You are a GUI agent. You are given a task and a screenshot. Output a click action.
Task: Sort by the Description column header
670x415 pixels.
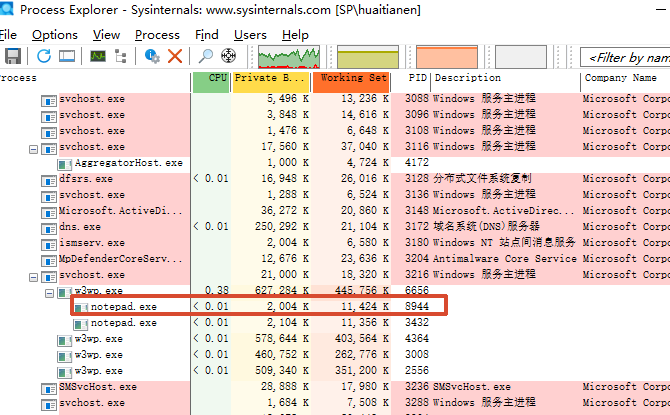506,82
